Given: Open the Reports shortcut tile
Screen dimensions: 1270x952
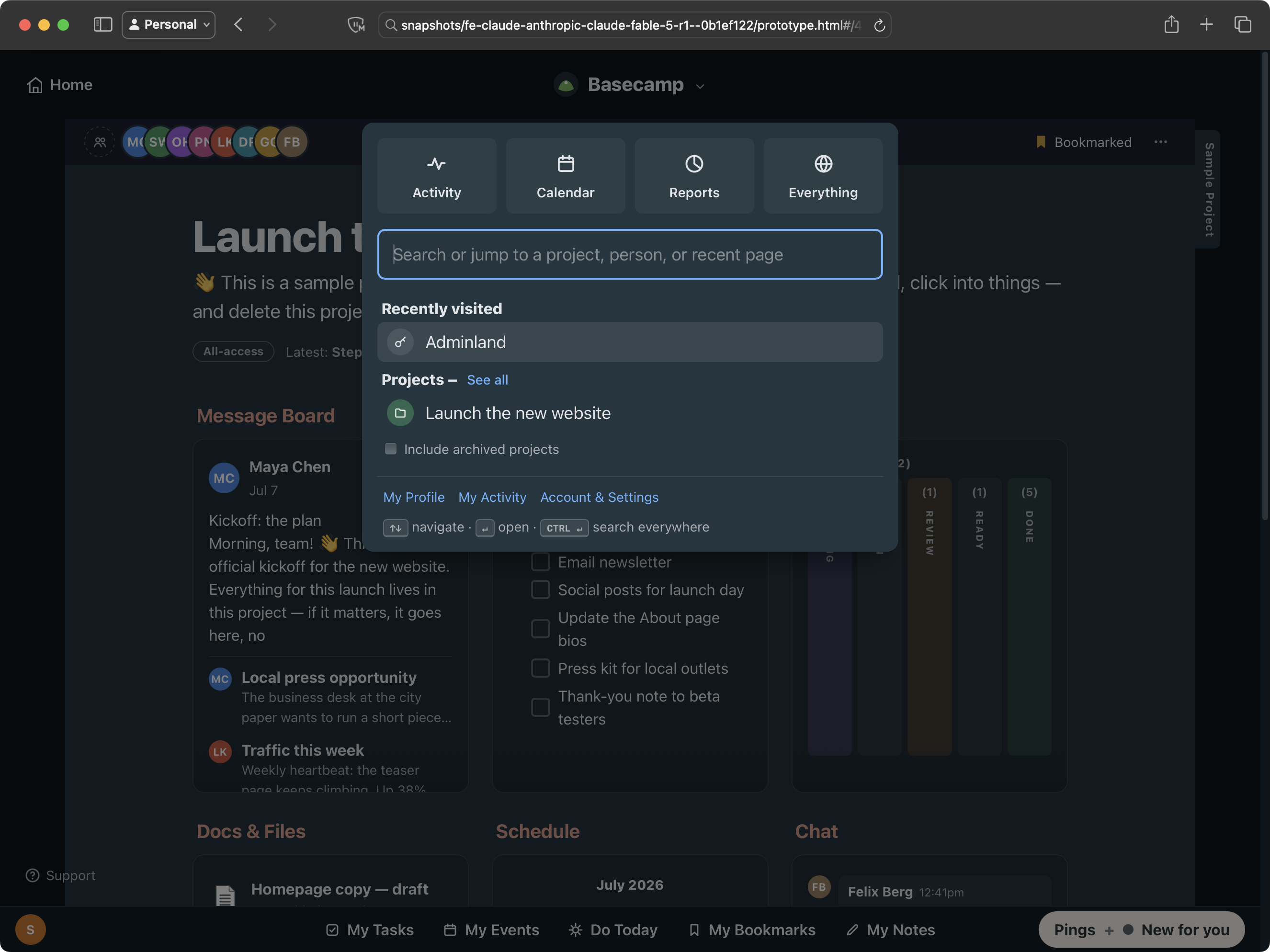Looking at the screenshot, I should pos(693,176).
